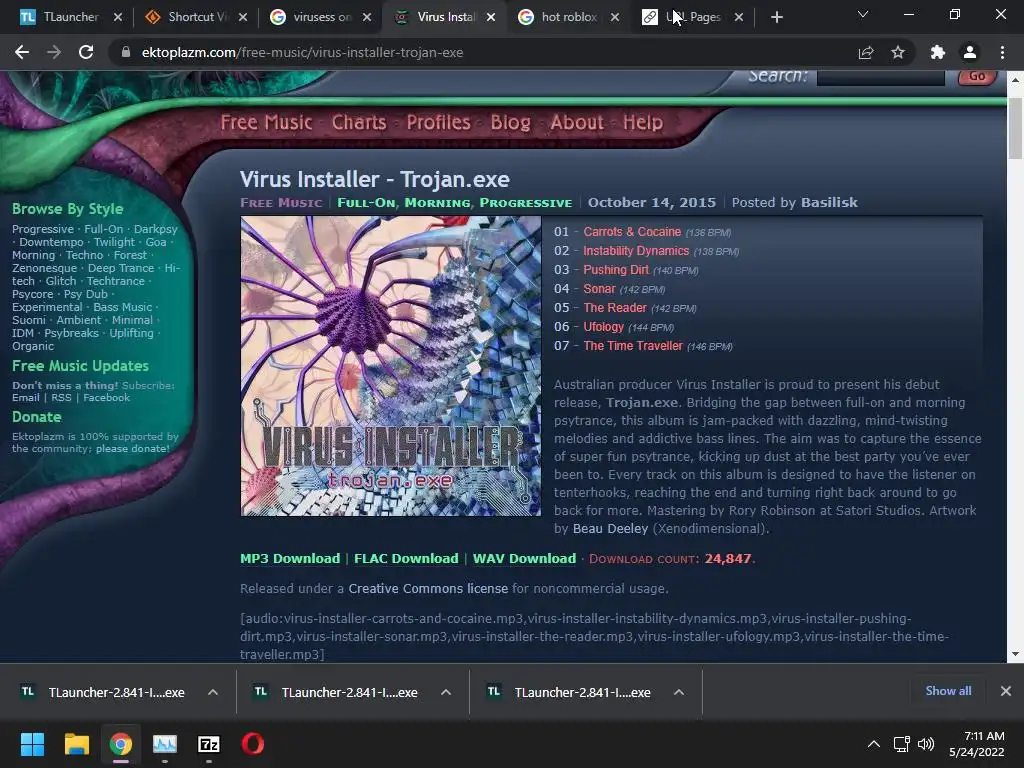
Task: Open the Chrome profile icon
Action: click(970, 52)
